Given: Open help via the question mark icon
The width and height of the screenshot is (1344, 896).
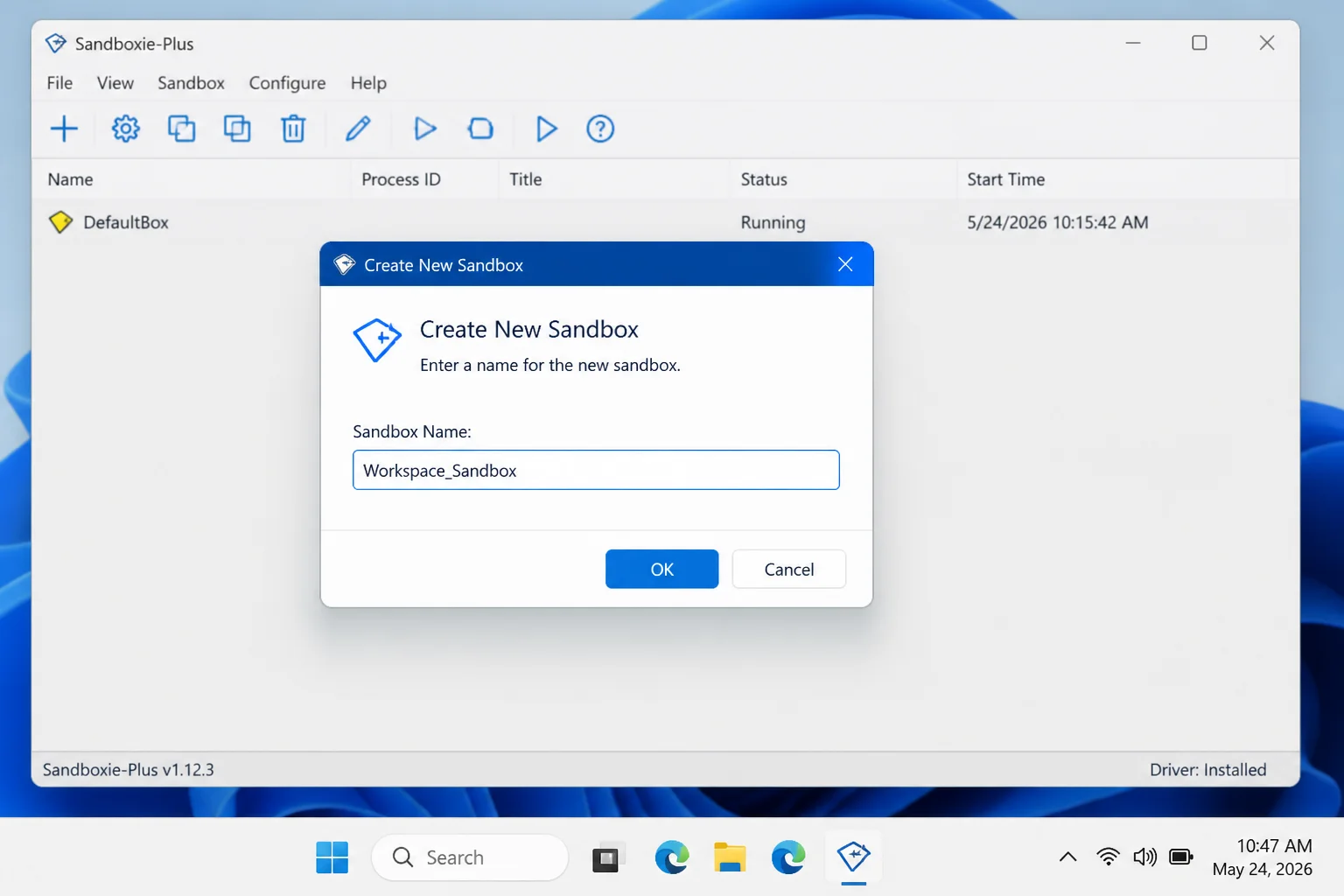Looking at the screenshot, I should (x=600, y=129).
